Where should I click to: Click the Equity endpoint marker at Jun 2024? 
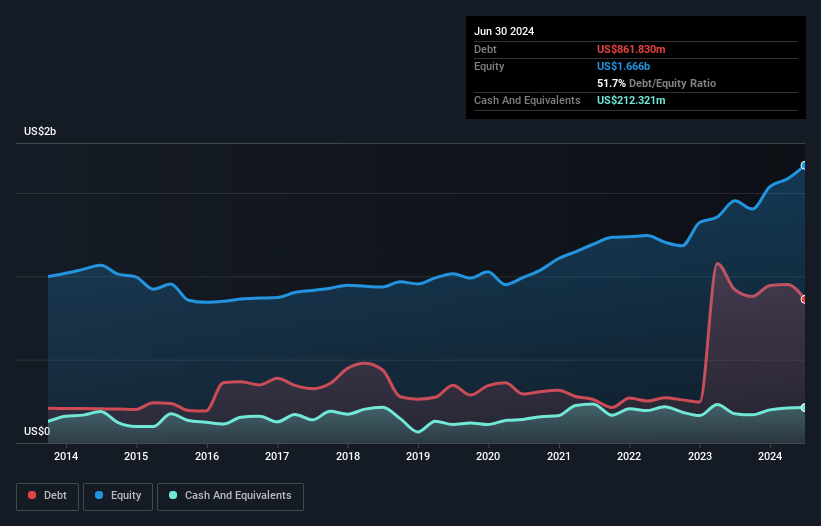(x=804, y=165)
